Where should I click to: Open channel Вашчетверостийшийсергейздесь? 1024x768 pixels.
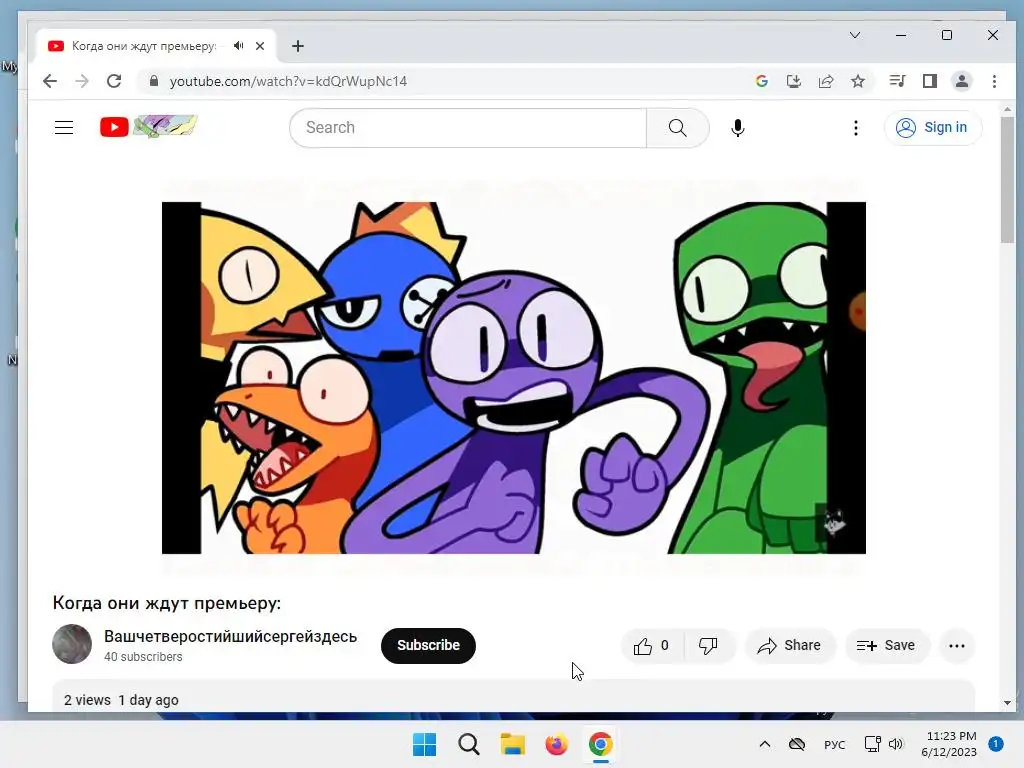(231, 636)
